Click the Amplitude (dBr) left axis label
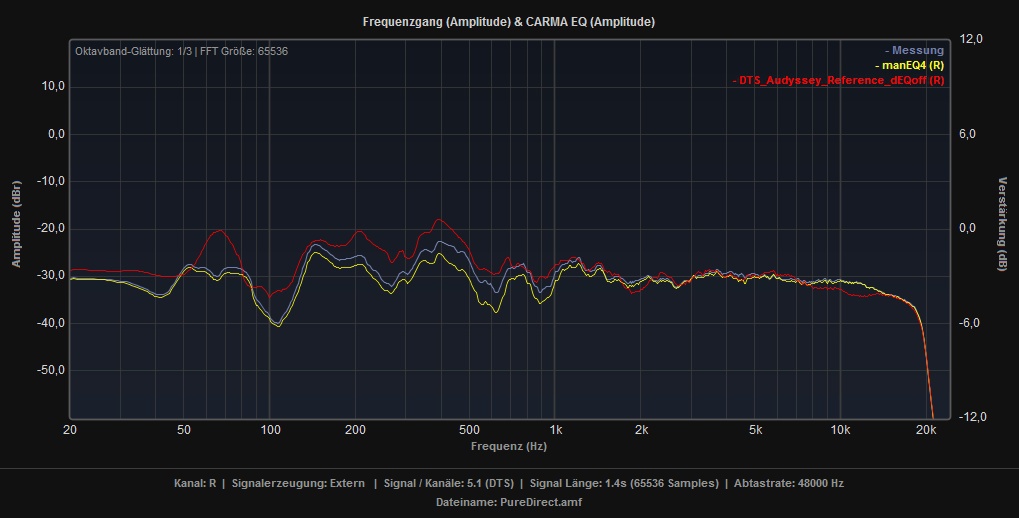This screenshot has width=1019, height=518. pos(16,227)
